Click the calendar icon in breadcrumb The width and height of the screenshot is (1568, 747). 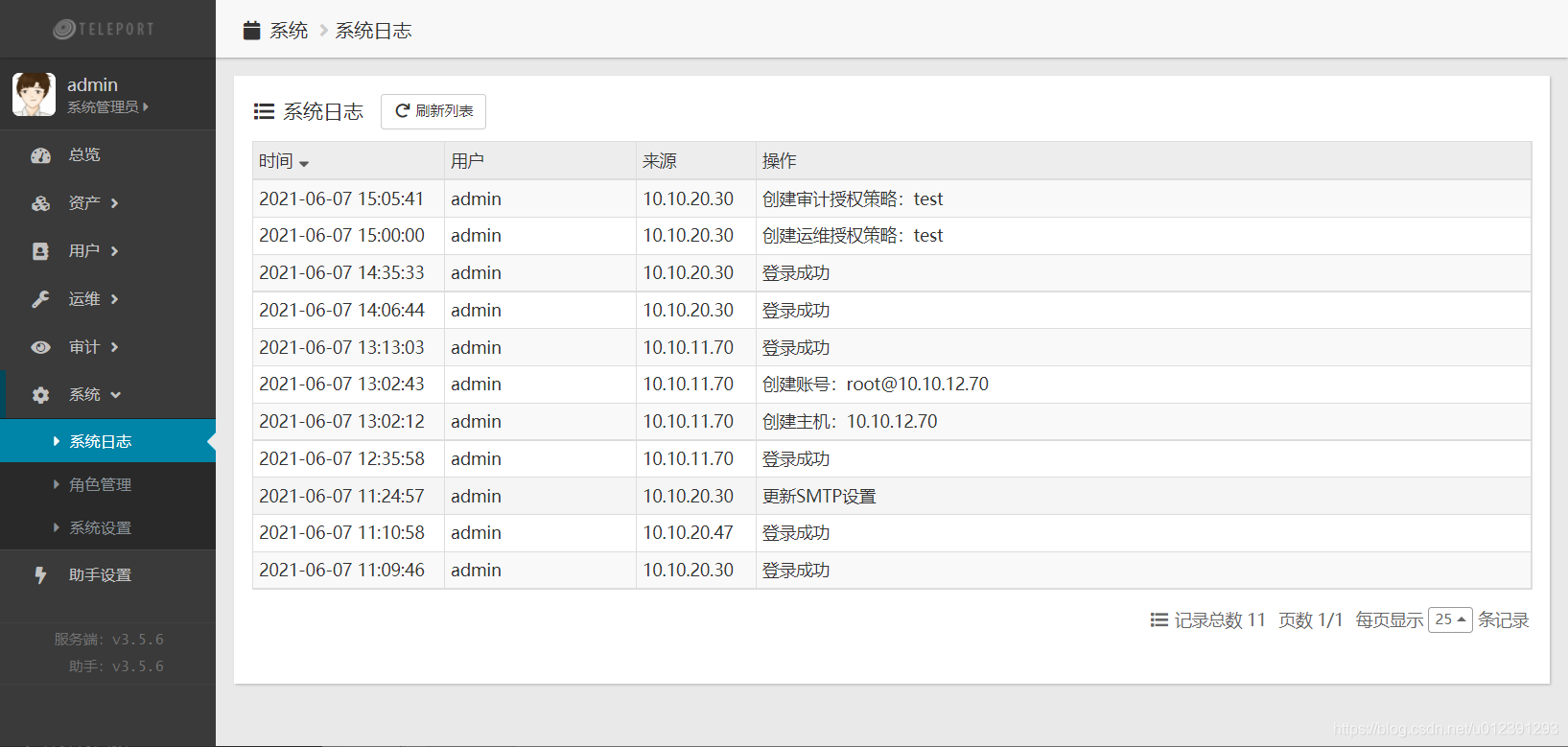[252, 31]
